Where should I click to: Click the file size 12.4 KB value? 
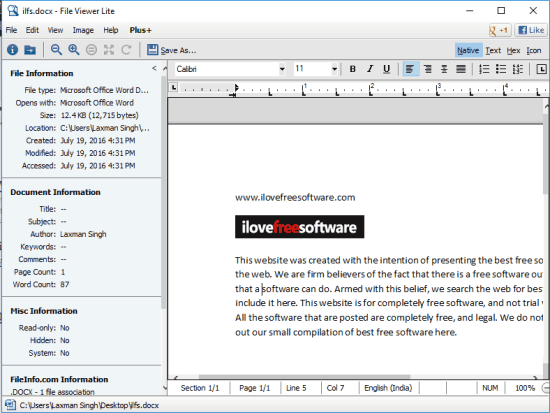[99, 115]
